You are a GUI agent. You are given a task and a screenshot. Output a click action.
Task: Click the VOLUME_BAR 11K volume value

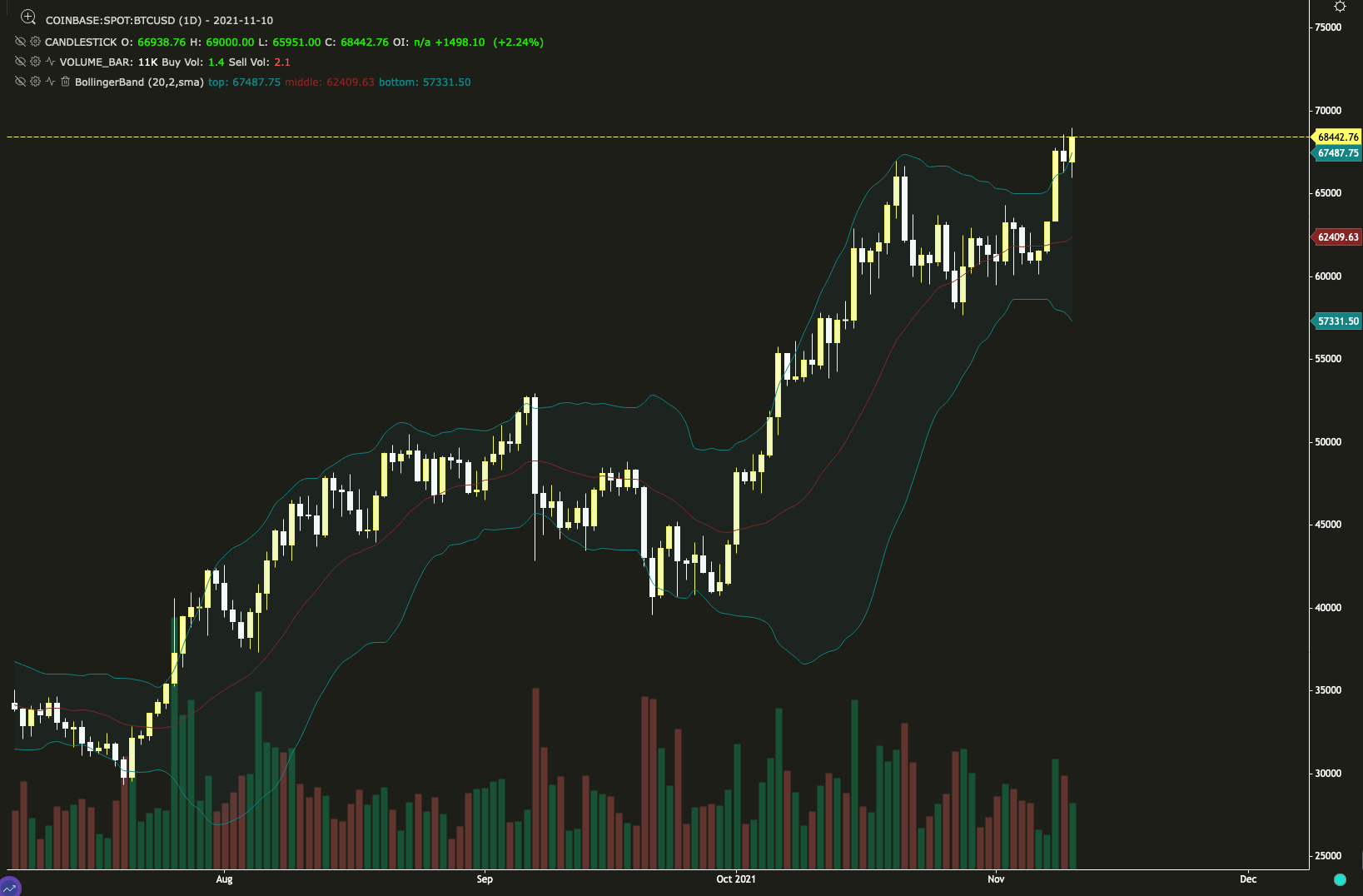click(x=147, y=62)
